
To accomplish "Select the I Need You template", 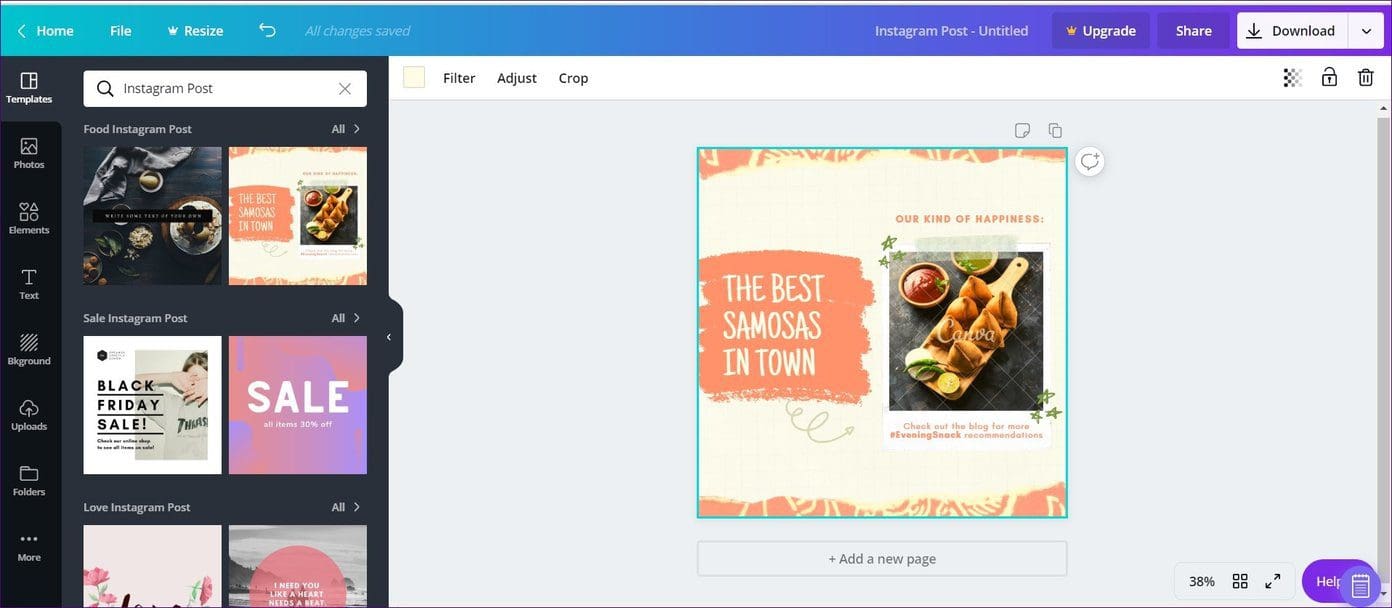I will 298,566.
